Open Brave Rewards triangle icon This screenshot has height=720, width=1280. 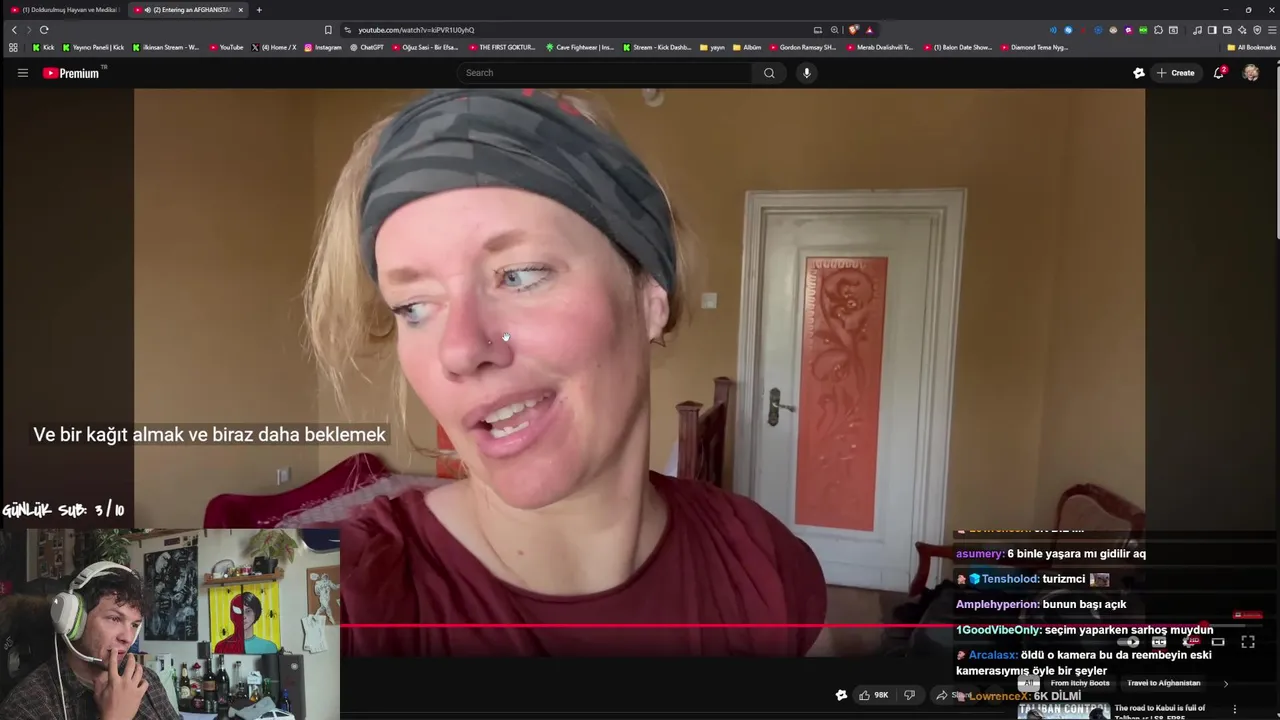[869, 30]
